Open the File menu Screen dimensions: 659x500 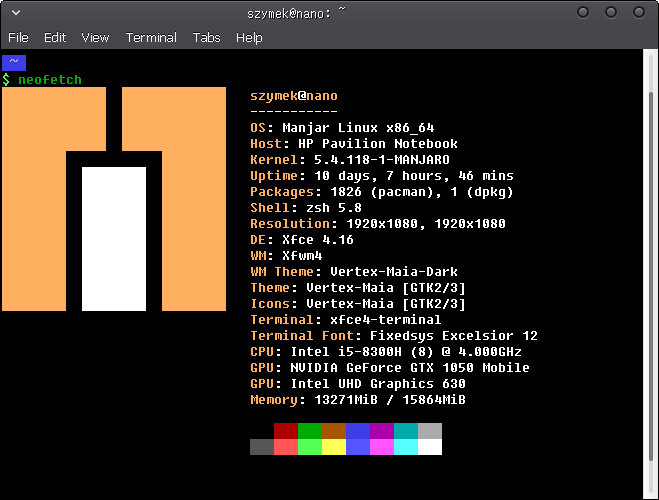click(x=18, y=38)
